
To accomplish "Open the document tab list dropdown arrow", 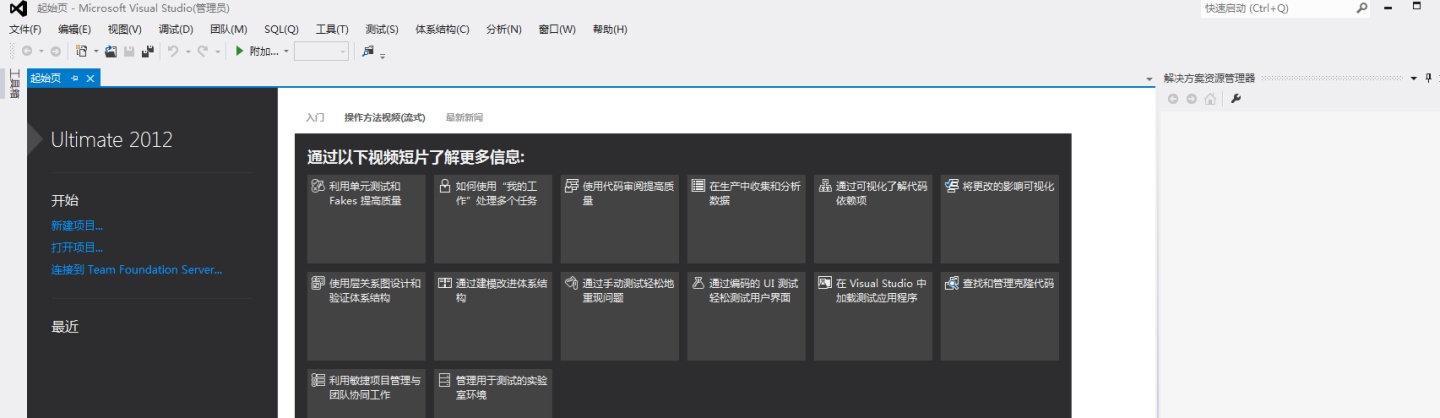I will coord(1149,79).
